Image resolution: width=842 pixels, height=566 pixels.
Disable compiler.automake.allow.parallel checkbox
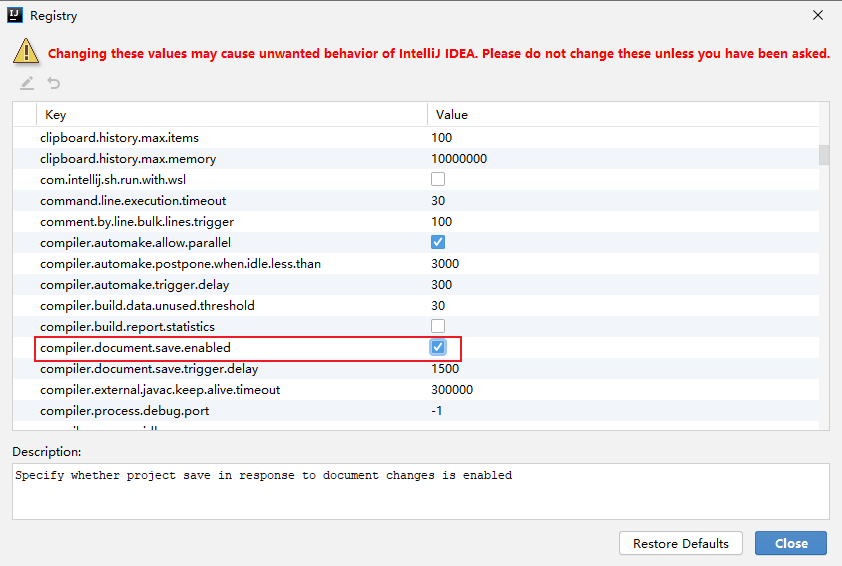(x=438, y=243)
